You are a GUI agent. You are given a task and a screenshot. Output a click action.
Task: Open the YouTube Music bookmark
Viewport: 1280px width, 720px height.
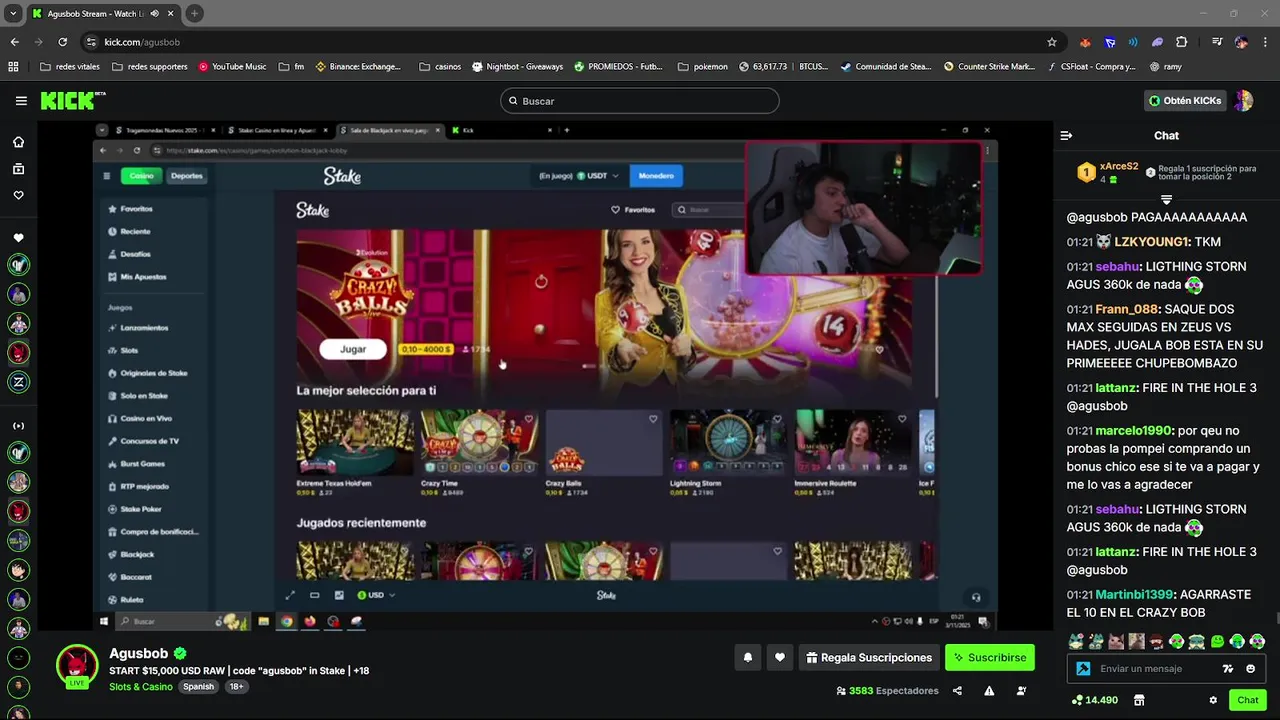[232, 67]
